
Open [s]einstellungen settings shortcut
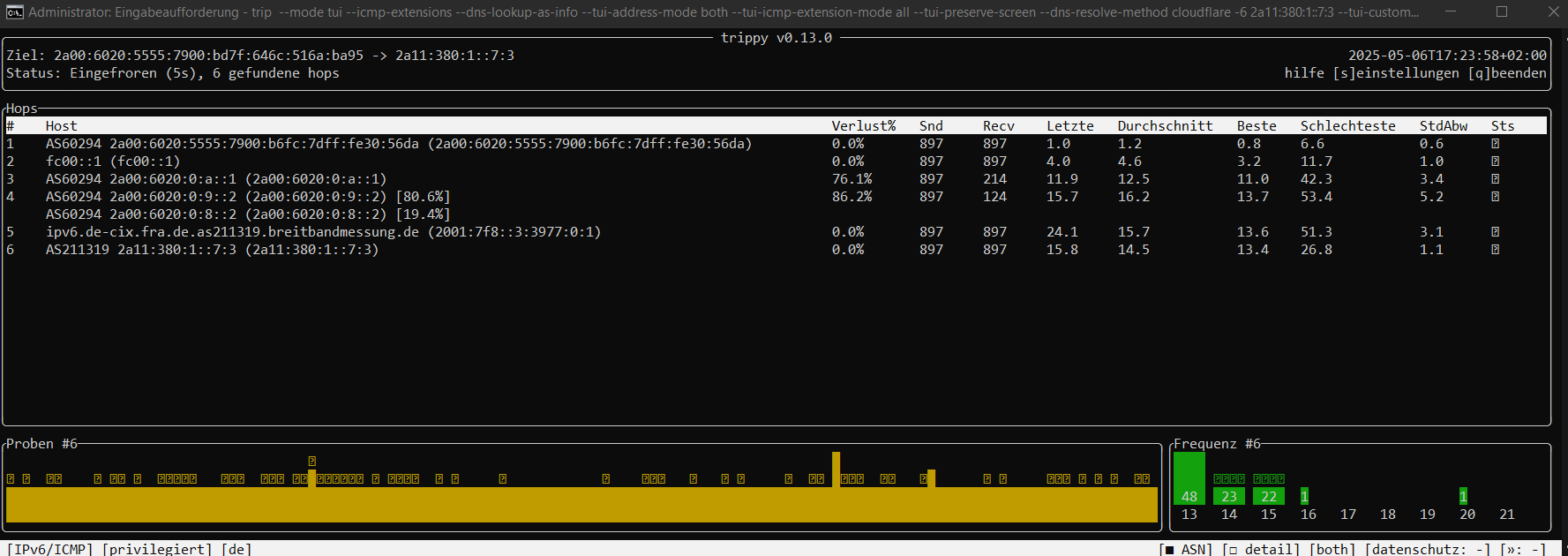tap(1396, 73)
